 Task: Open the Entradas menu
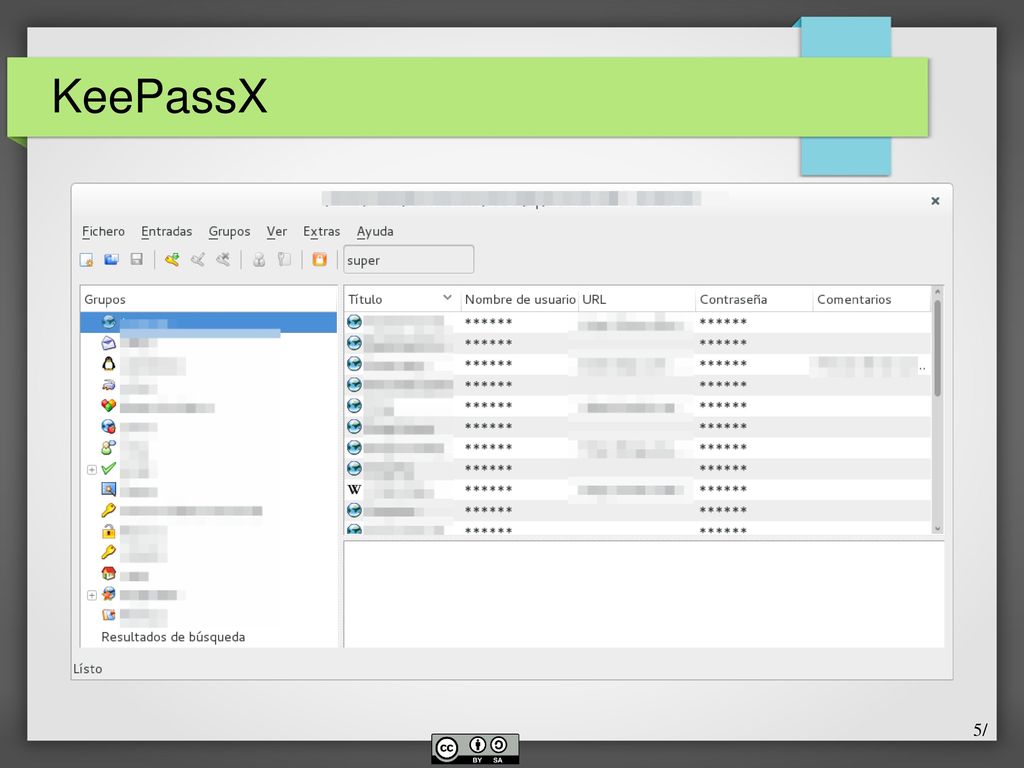(x=167, y=231)
